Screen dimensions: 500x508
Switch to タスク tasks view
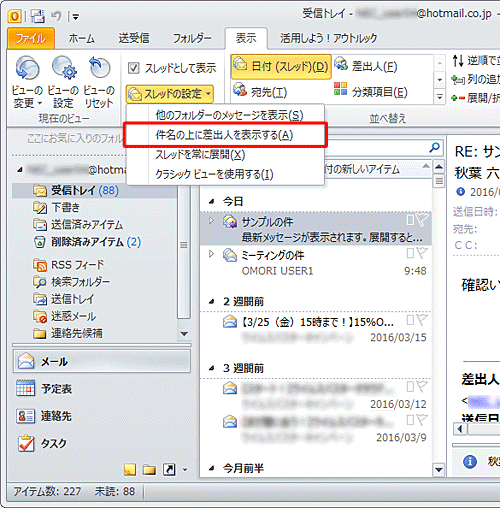click(102, 443)
